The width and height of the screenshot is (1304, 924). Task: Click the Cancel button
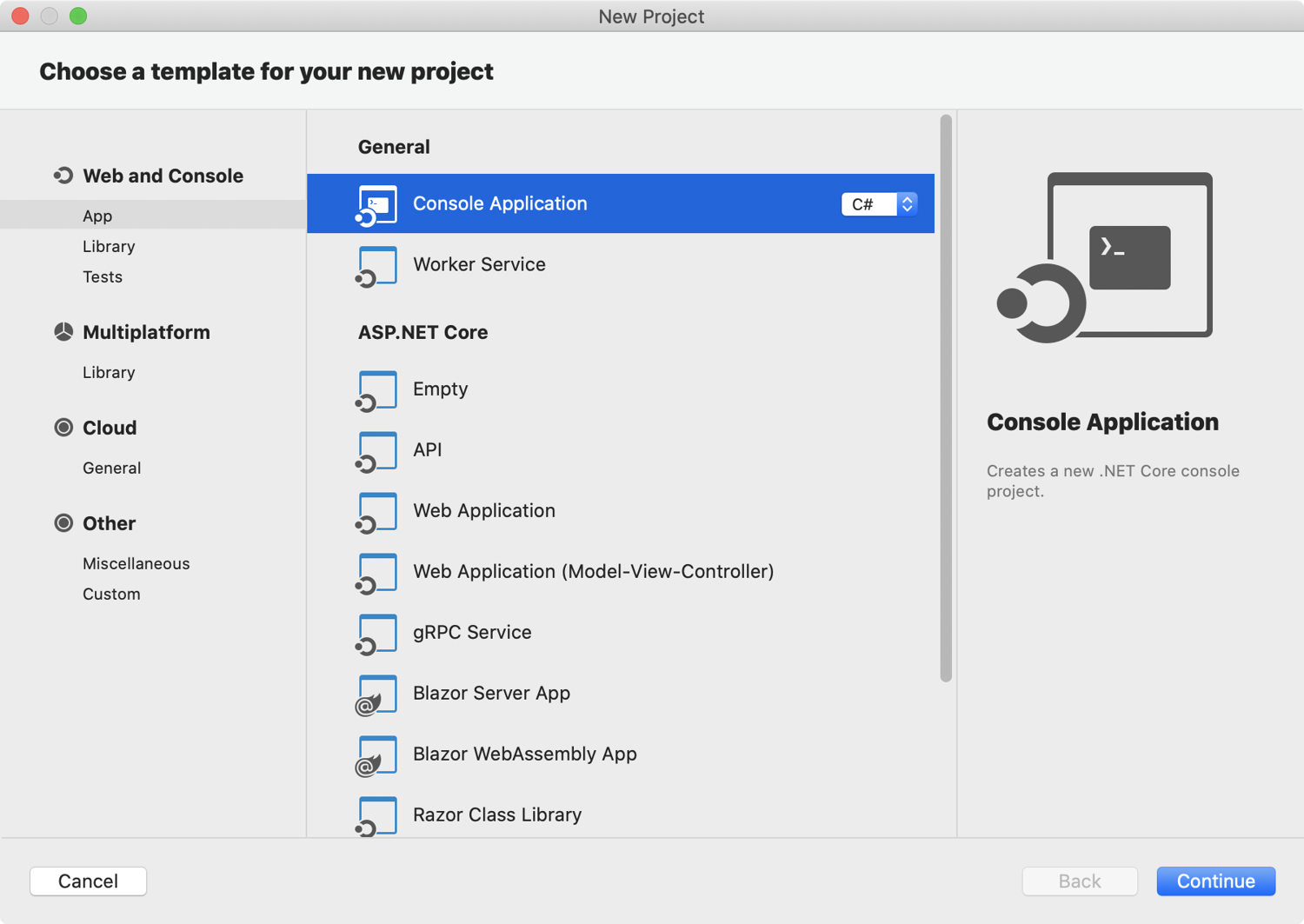pyautogui.click(x=88, y=881)
